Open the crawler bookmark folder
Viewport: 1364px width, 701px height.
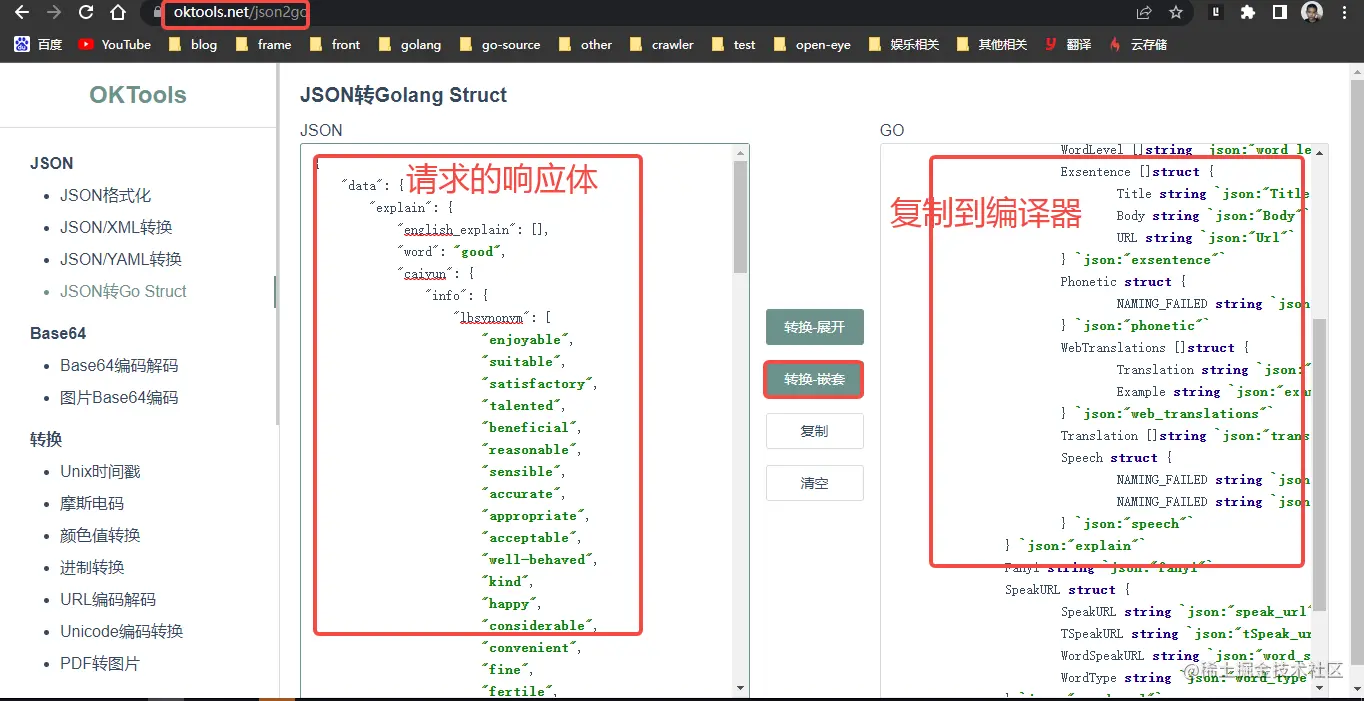[x=661, y=44]
